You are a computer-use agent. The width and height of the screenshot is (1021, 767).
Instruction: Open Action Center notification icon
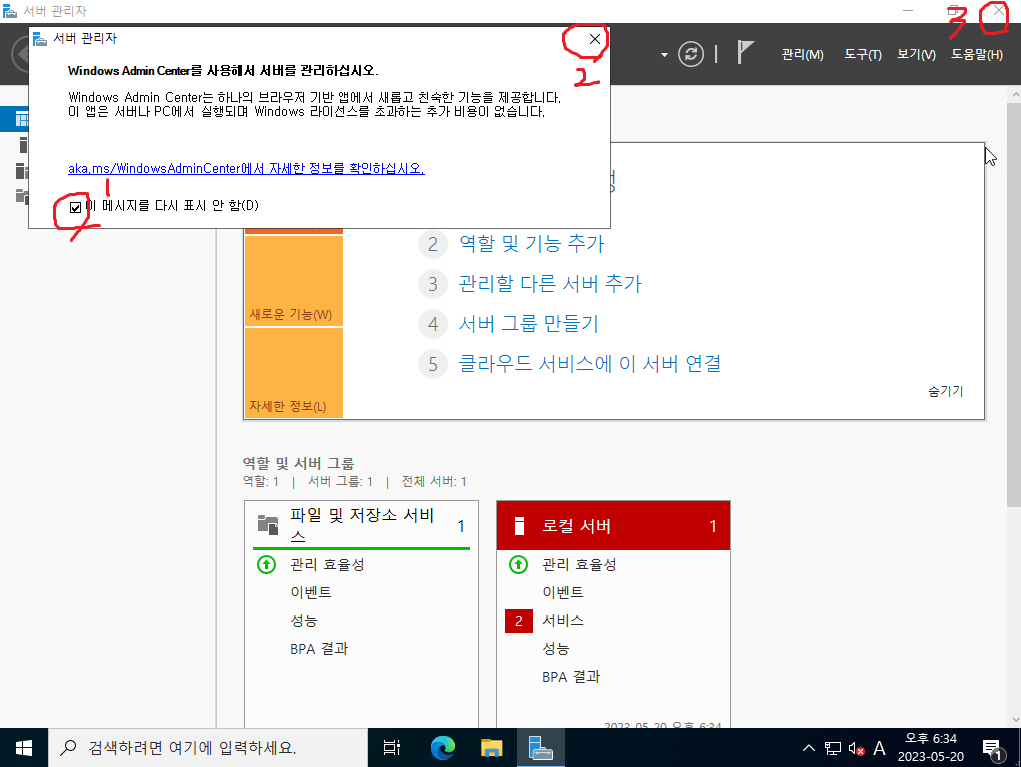992,749
